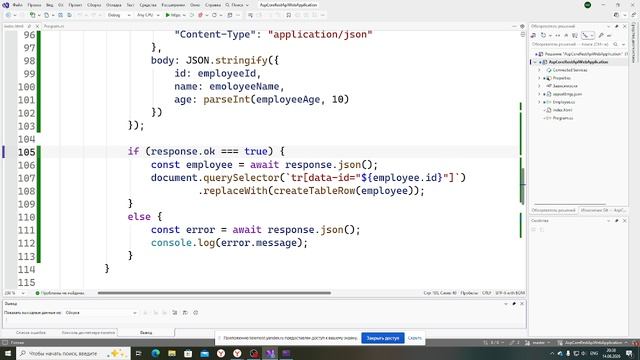Expand the Properties node in Solution Explorer
This screenshot has width=640, height=360.
(x=539, y=78)
